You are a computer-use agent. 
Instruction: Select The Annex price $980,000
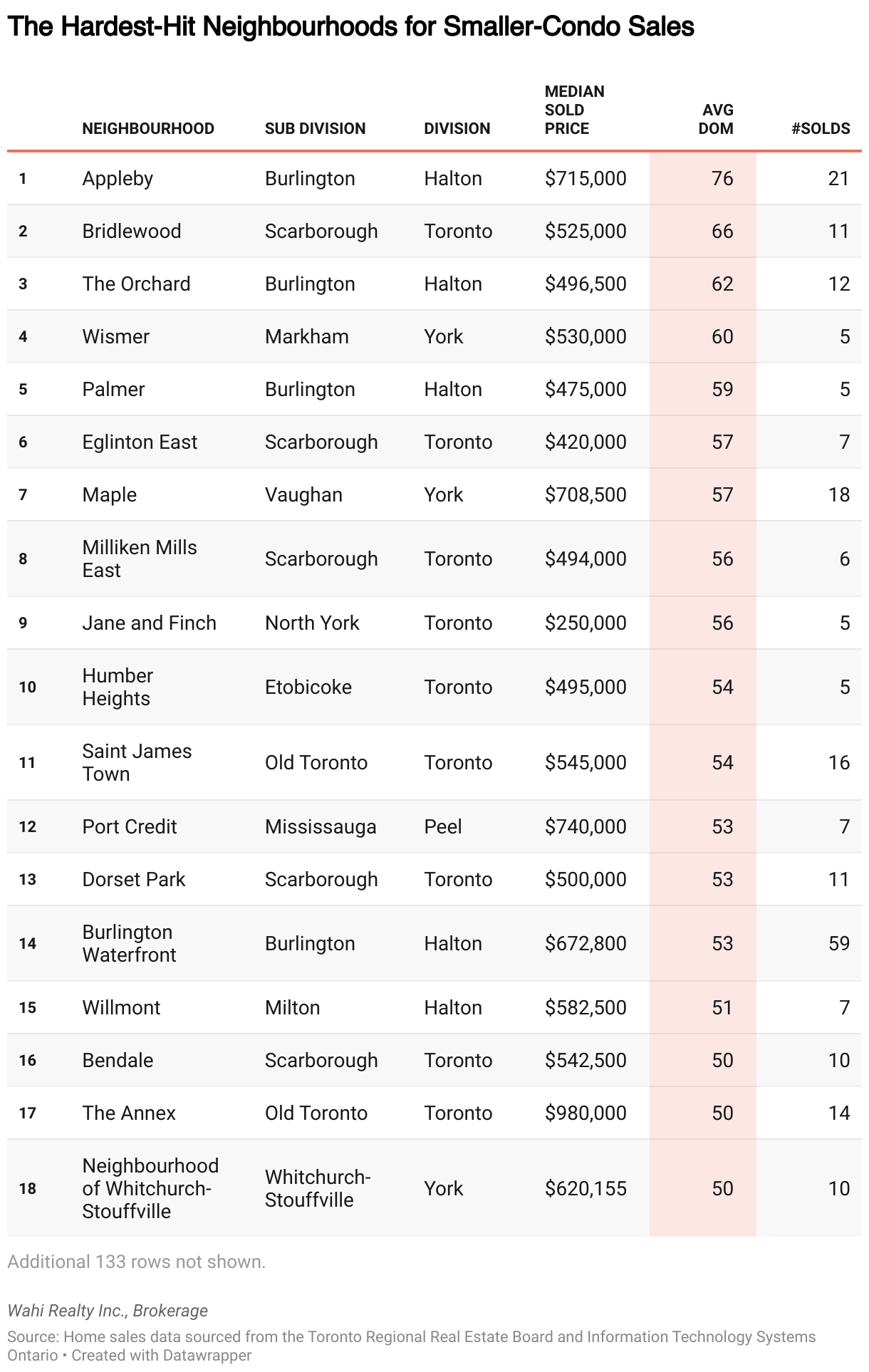click(x=586, y=1113)
